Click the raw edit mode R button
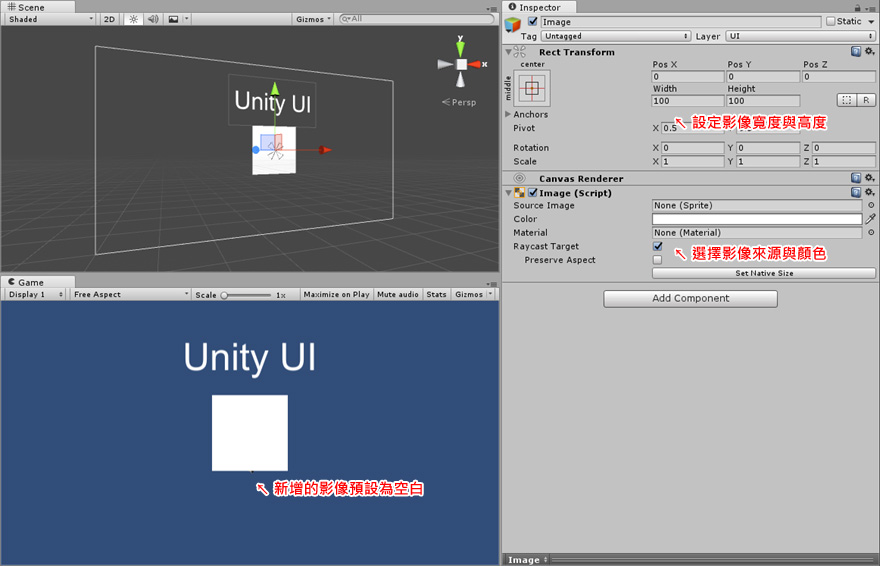This screenshot has height=566, width=880. [866, 100]
